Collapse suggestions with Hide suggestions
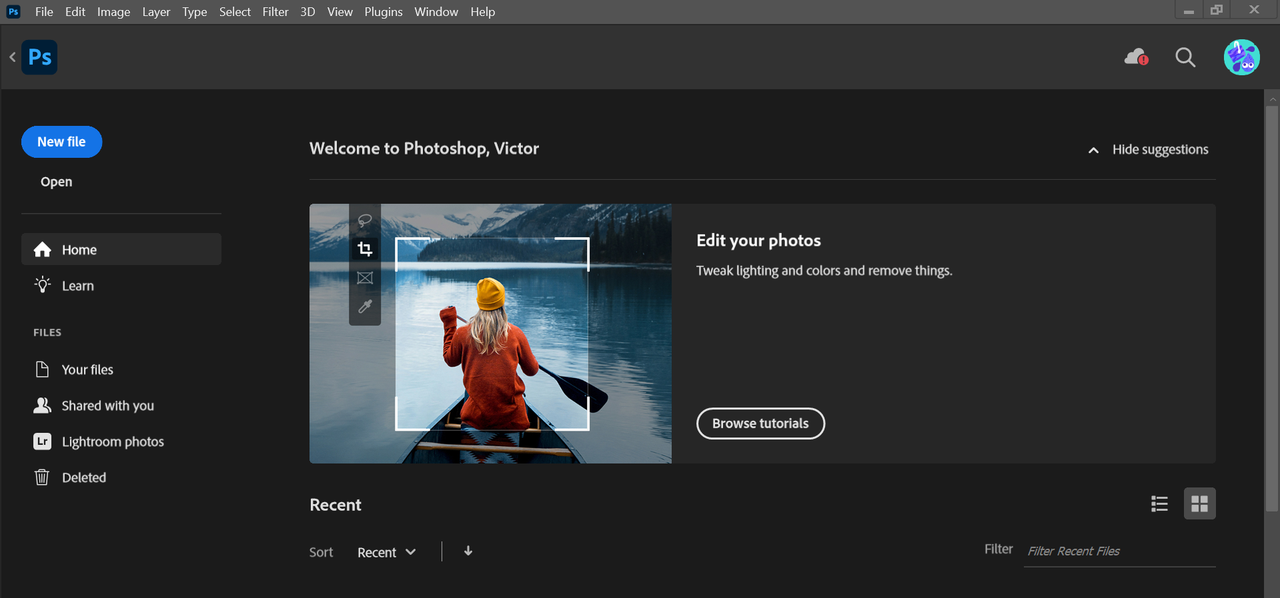1280x598 pixels. (1148, 149)
